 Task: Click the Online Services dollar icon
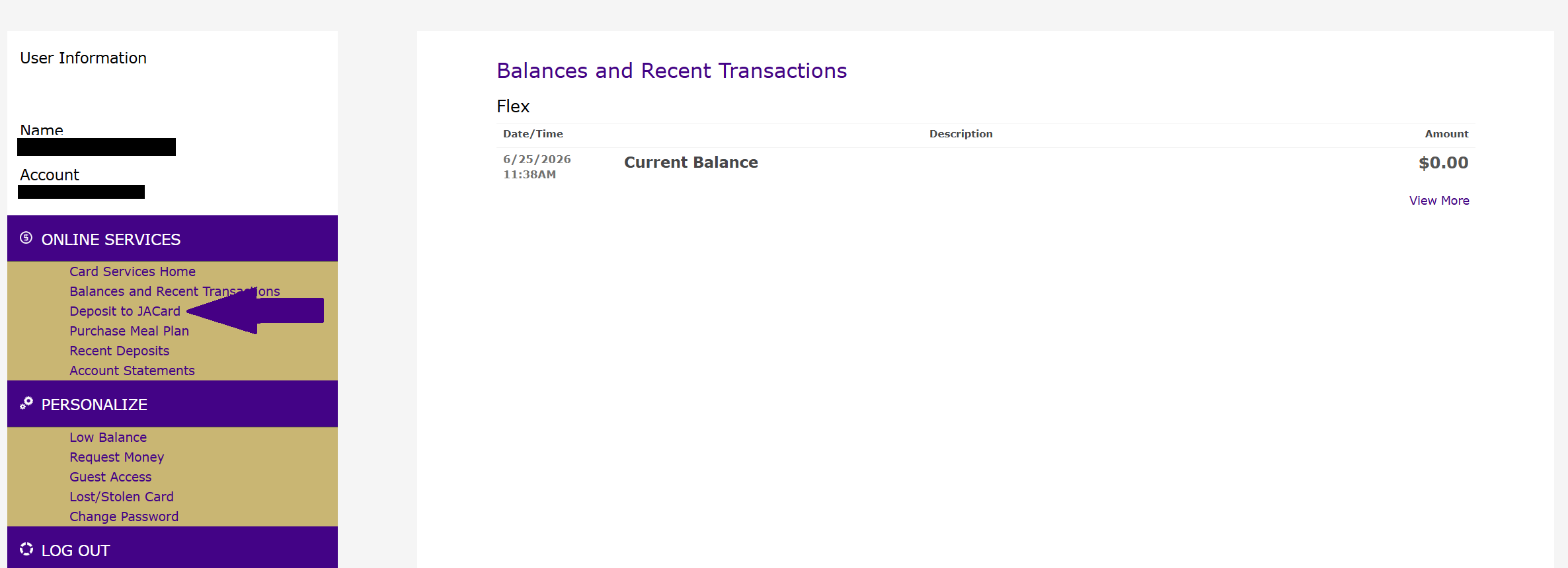pos(26,238)
